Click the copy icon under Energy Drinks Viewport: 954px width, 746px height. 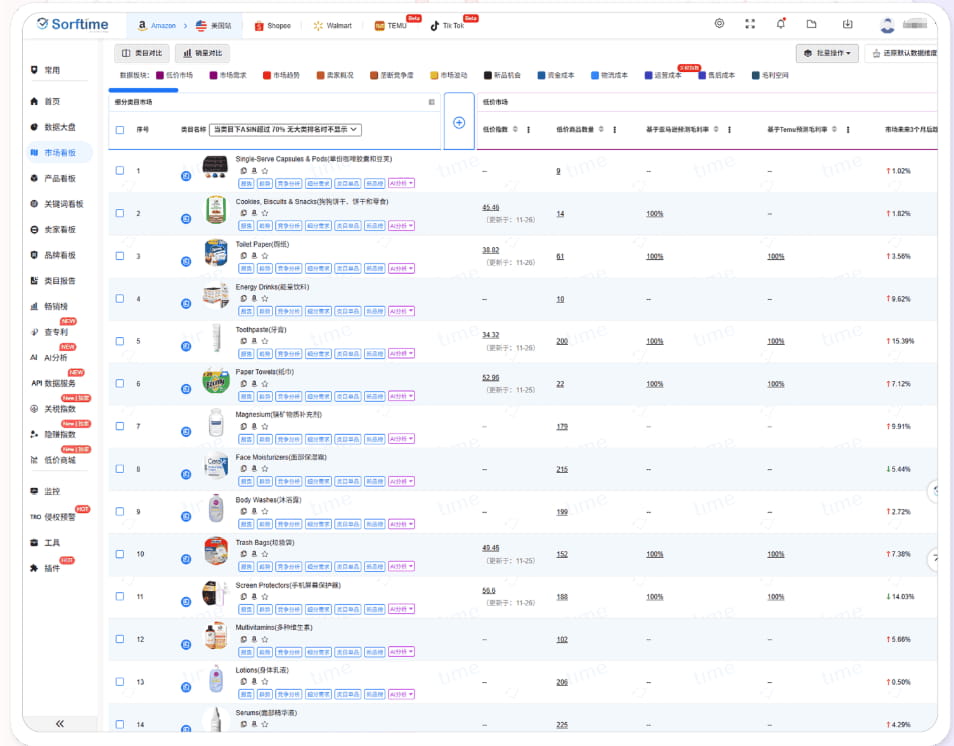pos(243,298)
